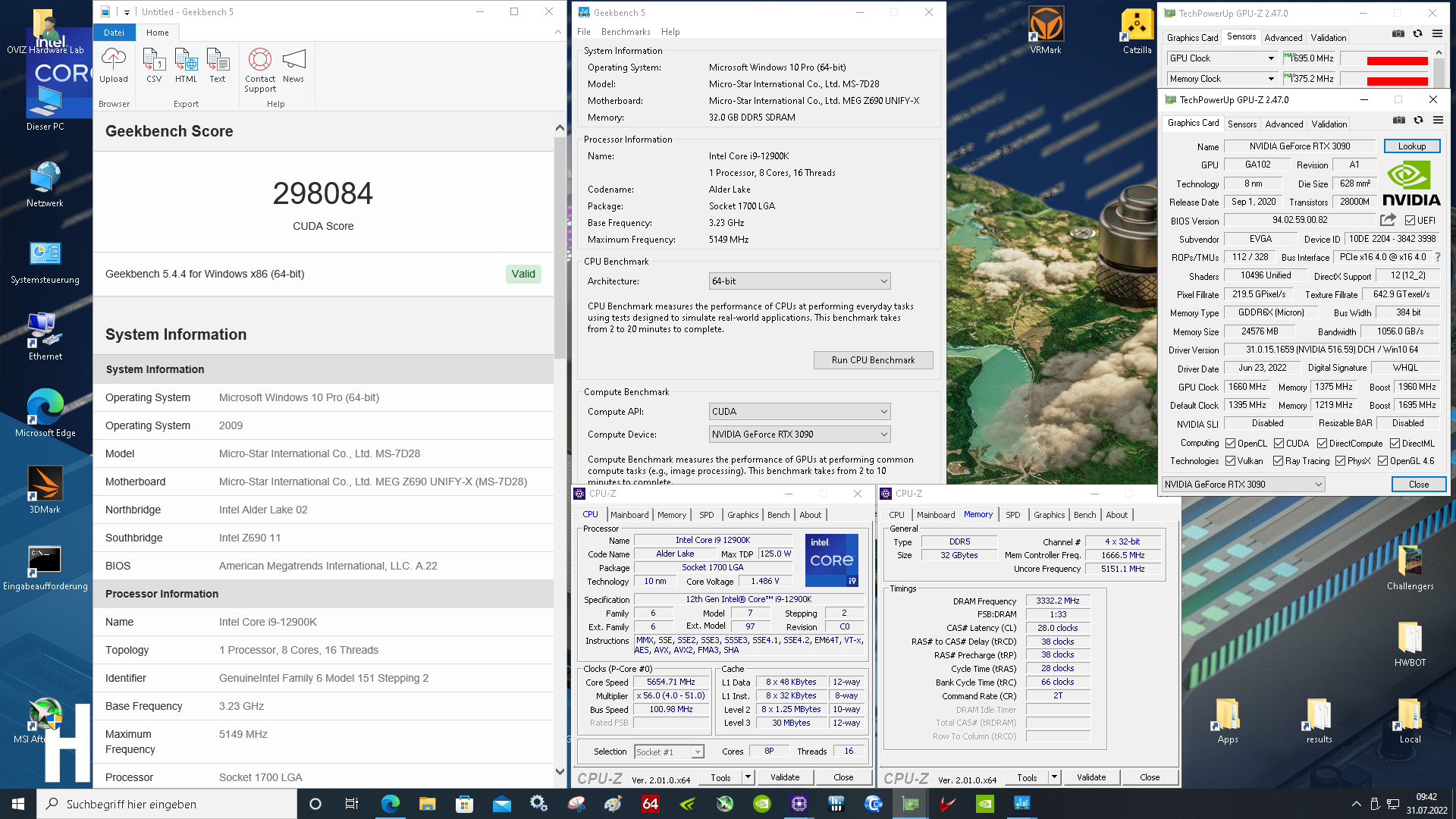Screen dimensions: 1456x819
Task: Open the File menu in Geekbench 5
Action: tap(583, 32)
